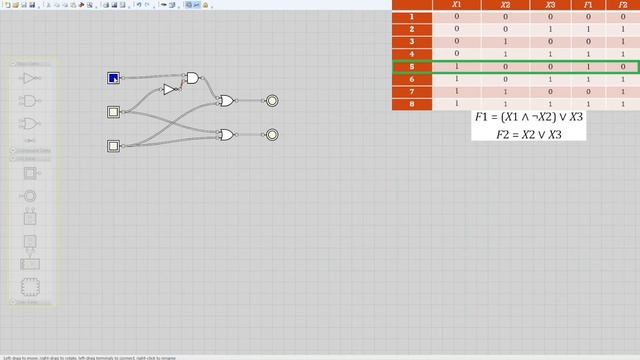Click the F1 value in row 5

point(588,67)
